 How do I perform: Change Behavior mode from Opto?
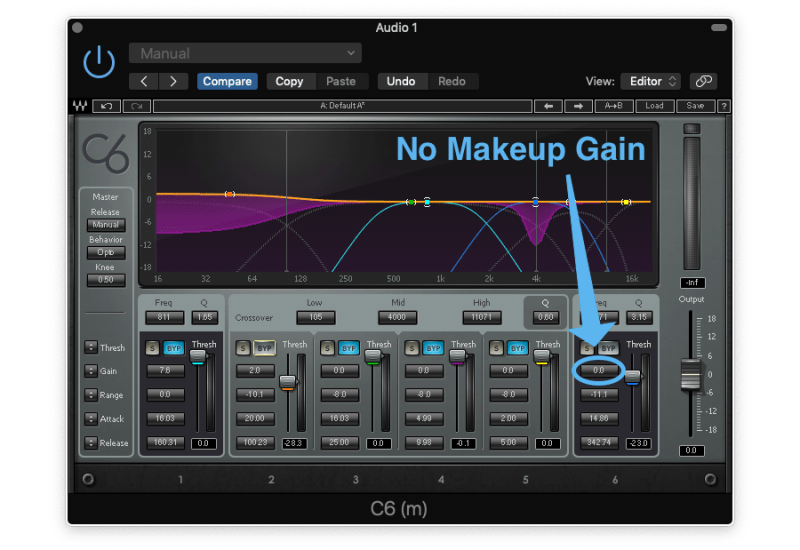pyautogui.click(x=106, y=252)
